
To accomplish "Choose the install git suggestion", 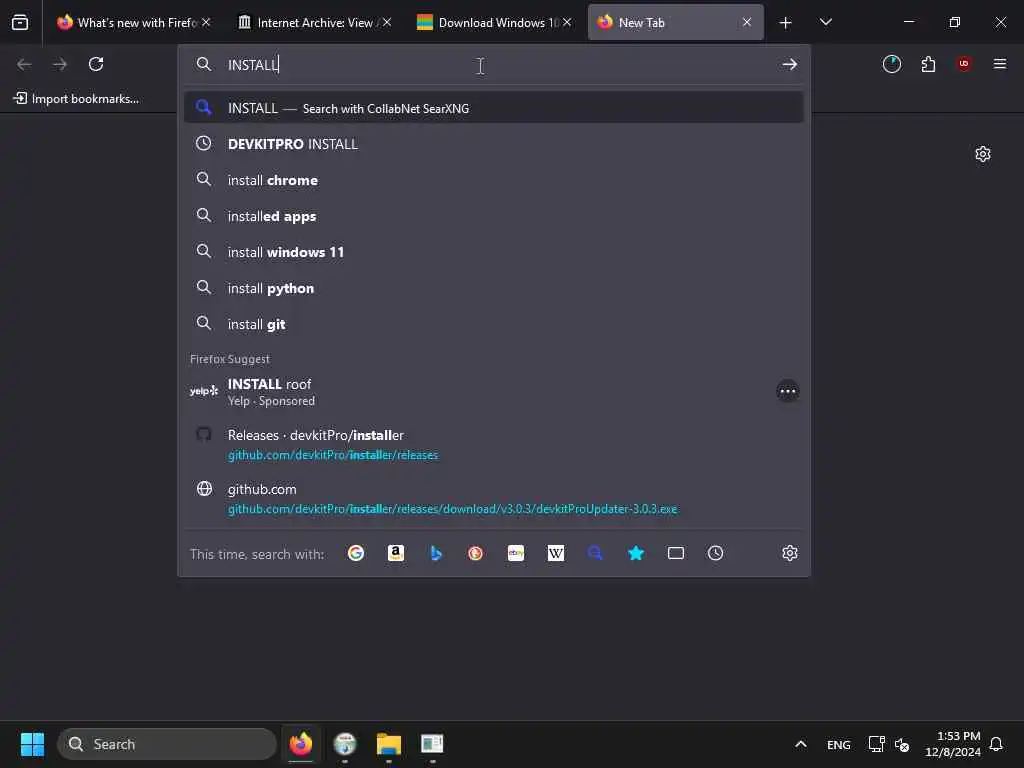I will click(494, 324).
